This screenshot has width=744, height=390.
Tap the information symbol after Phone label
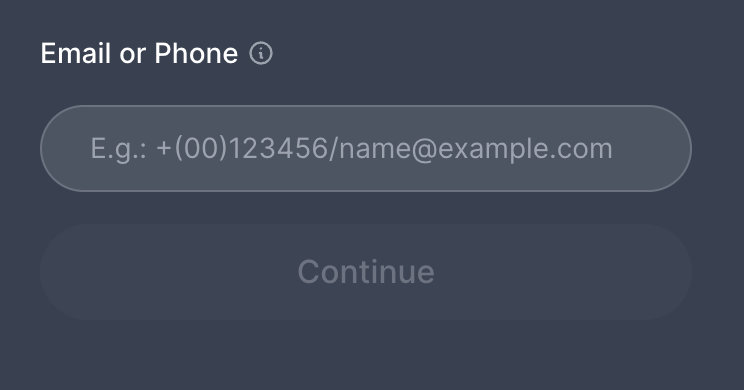[x=261, y=53]
